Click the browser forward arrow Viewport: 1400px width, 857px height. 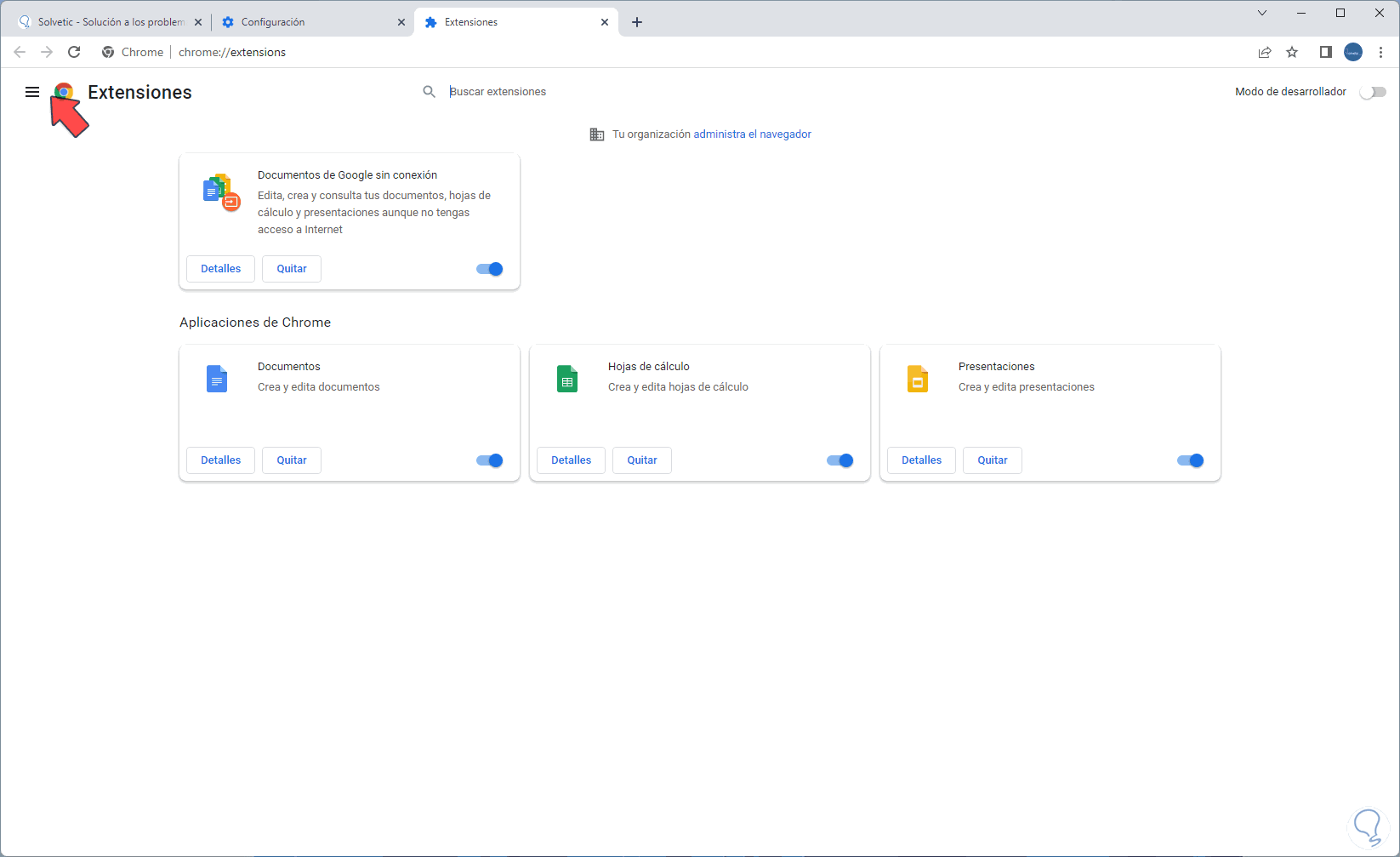point(47,52)
